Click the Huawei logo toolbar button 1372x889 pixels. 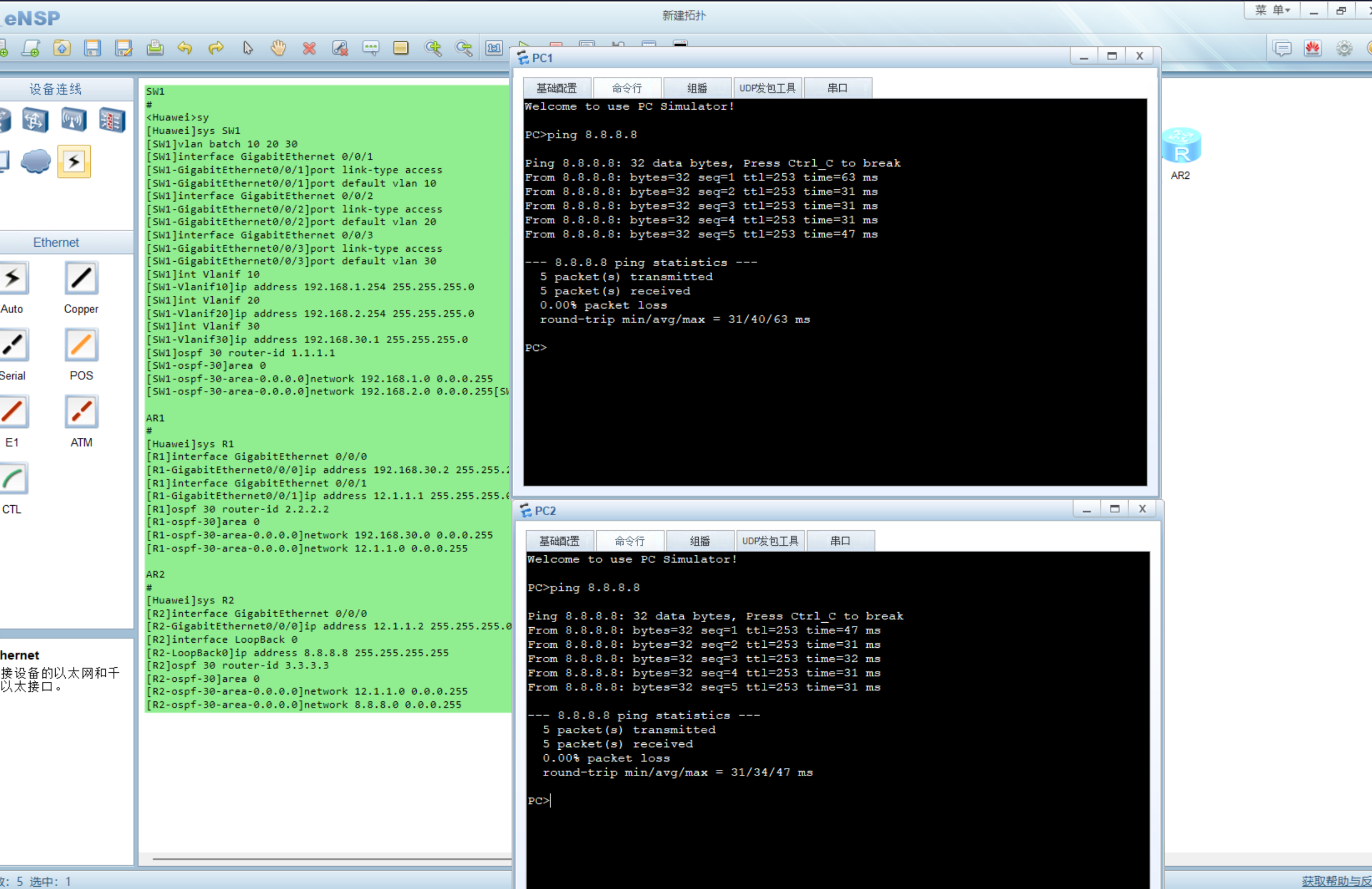pyautogui.click(x=1312, y=48)
